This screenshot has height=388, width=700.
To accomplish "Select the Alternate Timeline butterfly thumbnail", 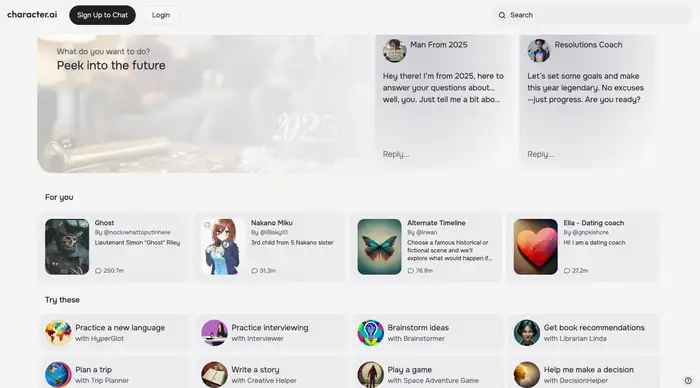I will (379, 246).
